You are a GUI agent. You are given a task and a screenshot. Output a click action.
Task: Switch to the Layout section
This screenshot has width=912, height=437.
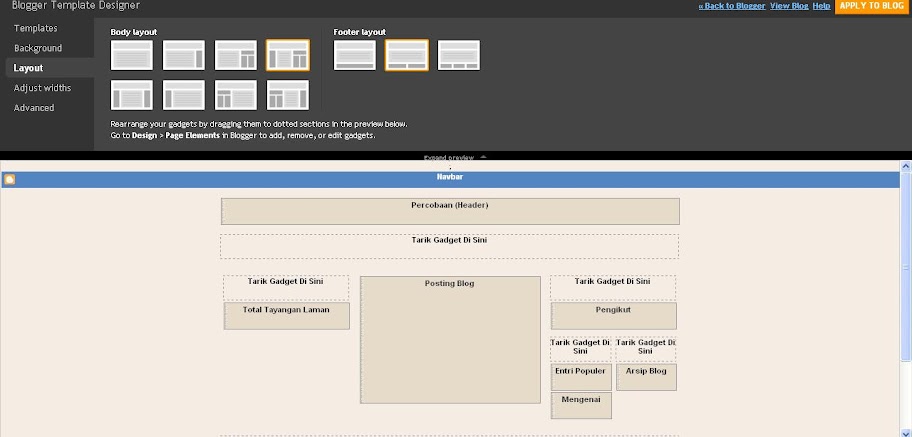point(28,68)
